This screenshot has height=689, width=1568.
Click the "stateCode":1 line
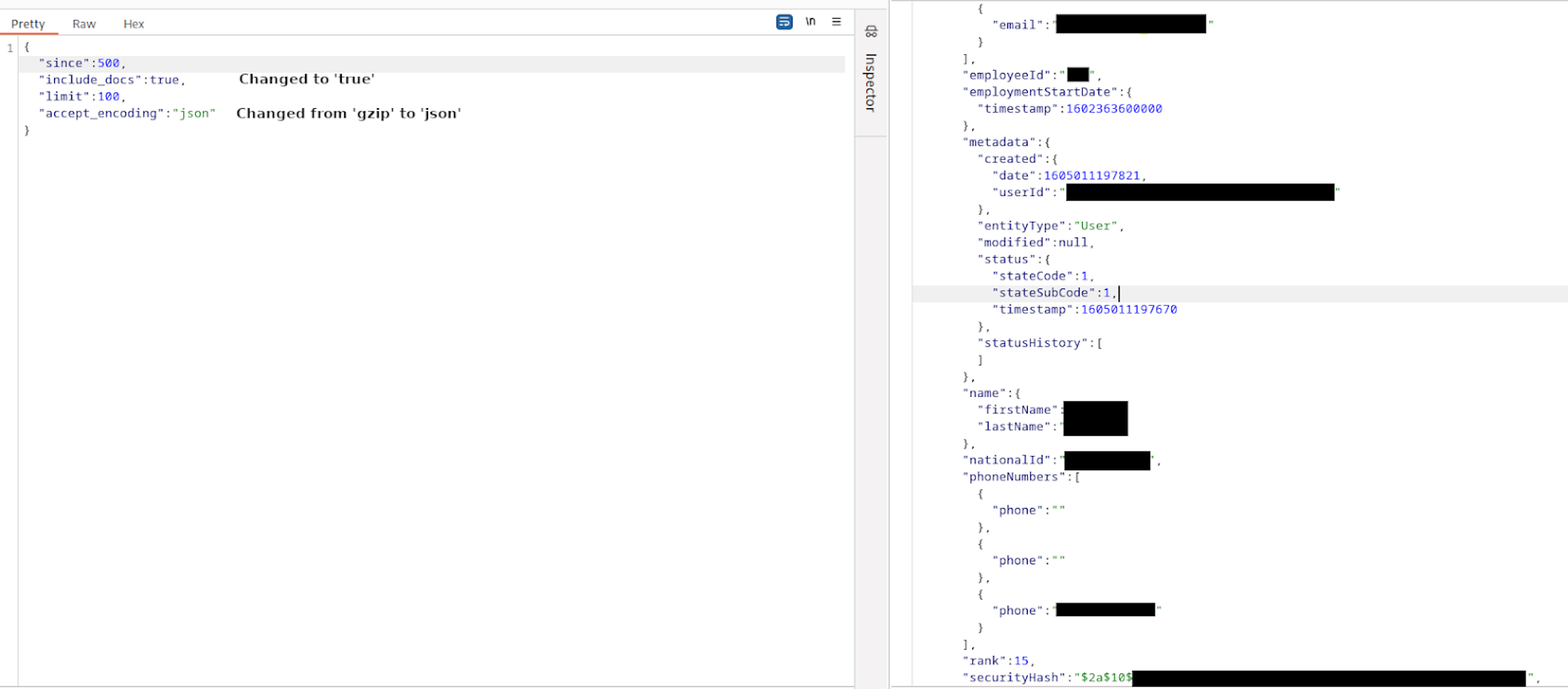[1043, 276]
